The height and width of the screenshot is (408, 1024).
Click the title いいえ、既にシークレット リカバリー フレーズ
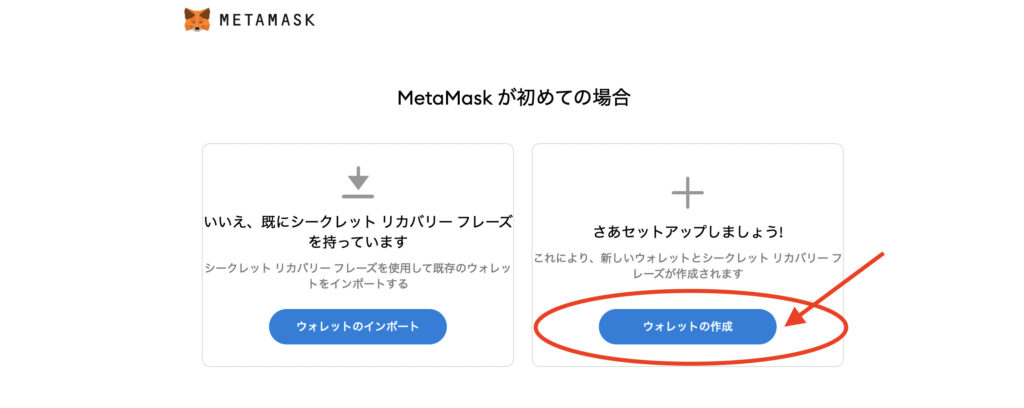pos(358,222)
